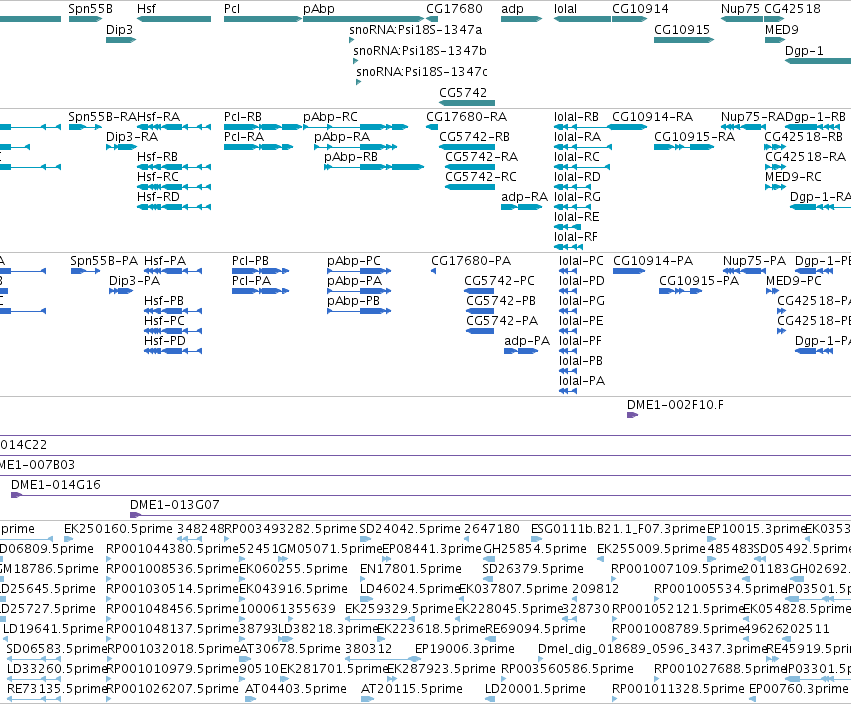Viewport: 851px width, 704px height.
Task: Click the Hsf-RD transcript label
Action: 158,196
